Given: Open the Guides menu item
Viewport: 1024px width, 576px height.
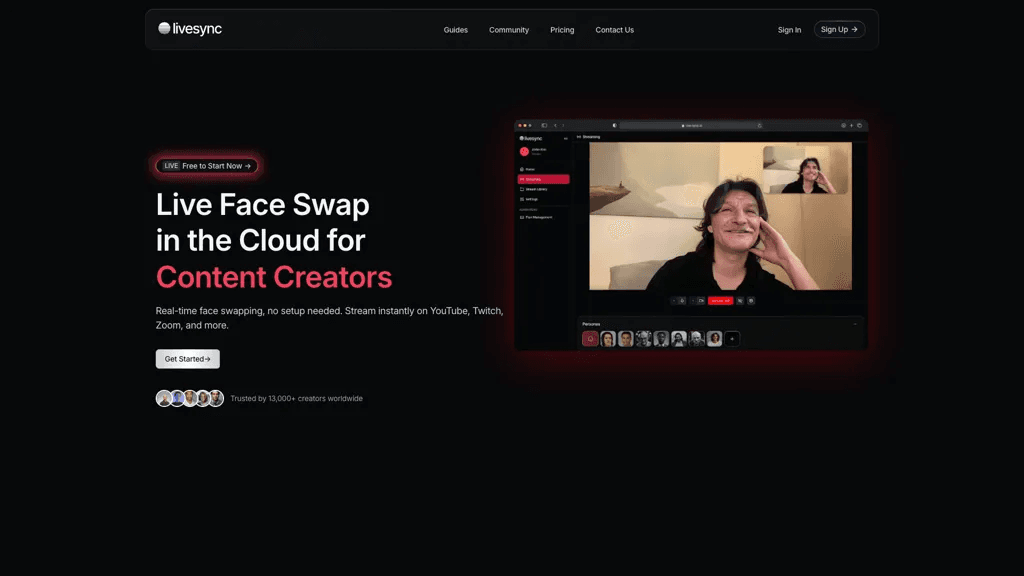Looking at the screenshot, I should (x=455, y=30).
